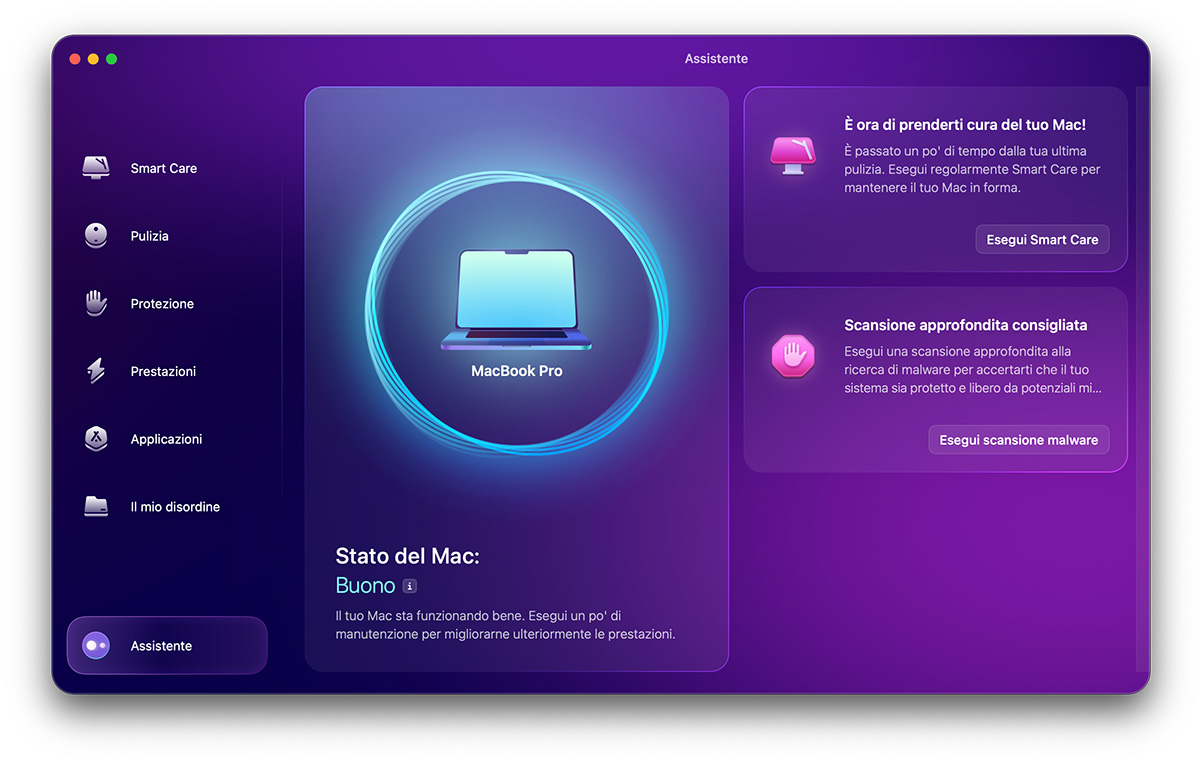The height and width of the screenshot is (761, 1200).
Task: Click the Il mio disordine folder icon
Action: [96, 507]
